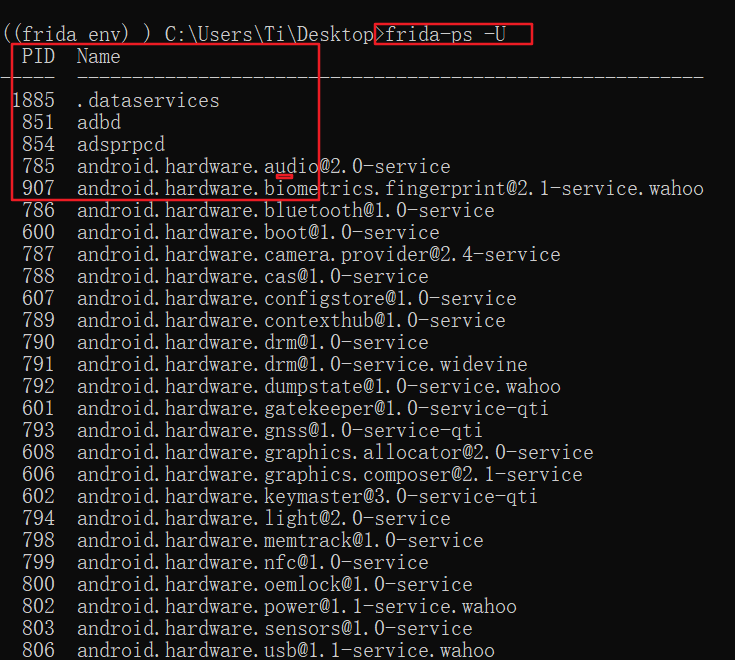This screenshot has width=735, height=660.
Task: Click PID value 786
Action: [38, 210]
